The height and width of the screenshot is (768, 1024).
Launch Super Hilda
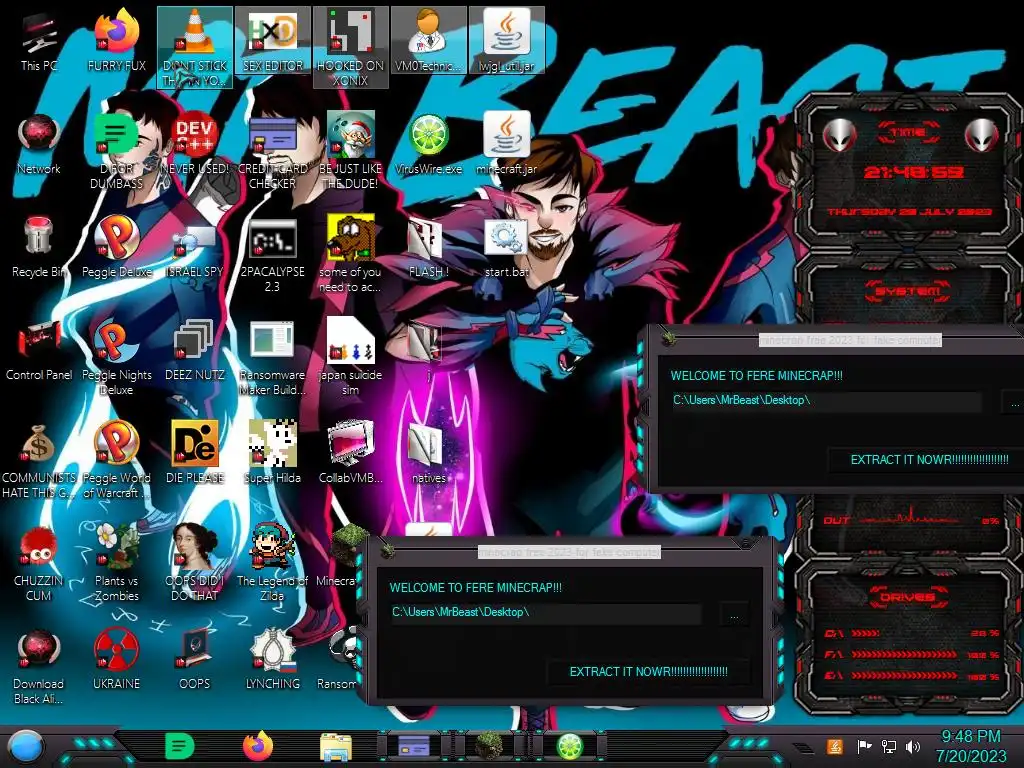click(x=272, y=452)
